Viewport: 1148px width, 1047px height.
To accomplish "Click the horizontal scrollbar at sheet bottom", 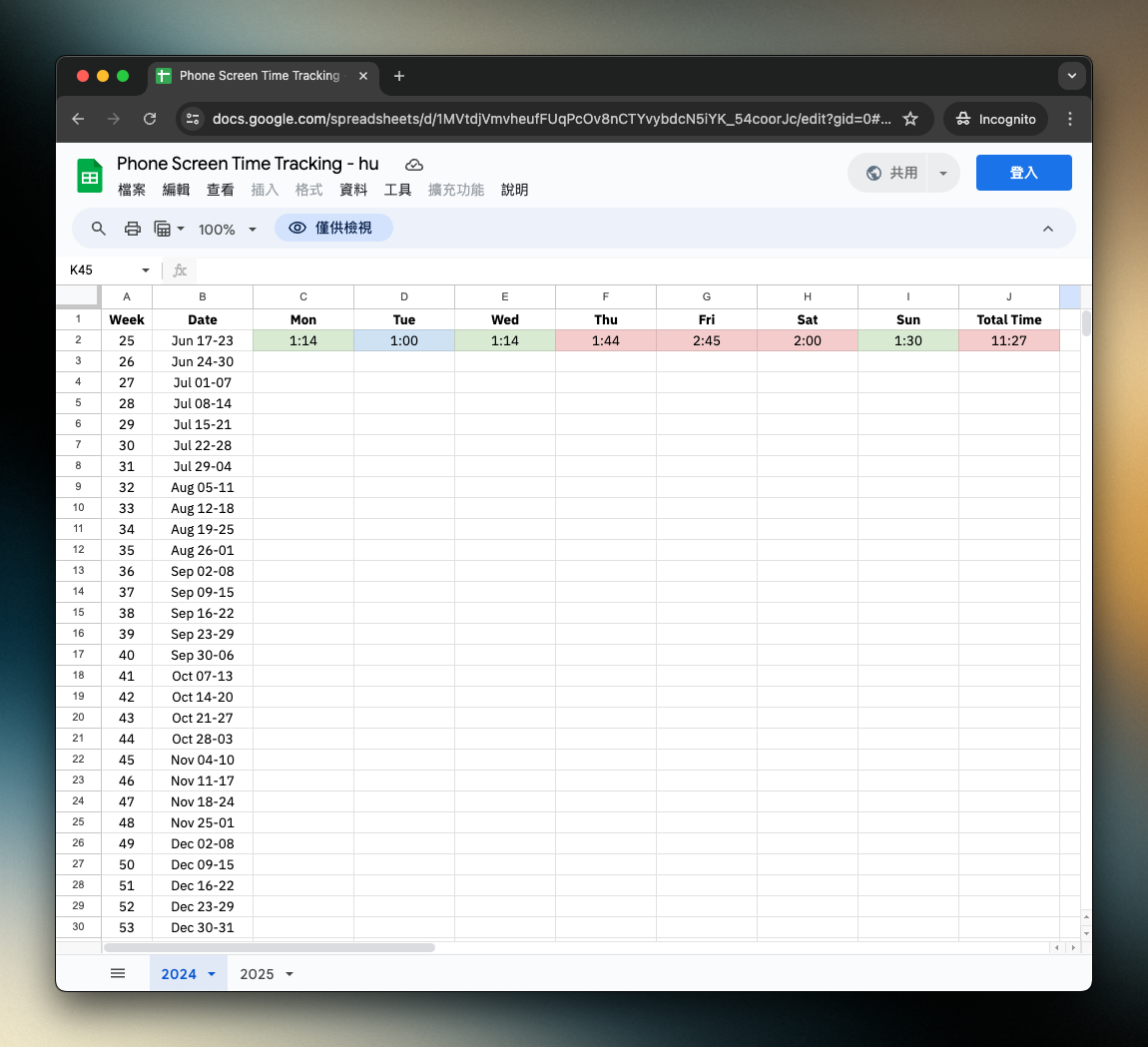I will (270, 947).
